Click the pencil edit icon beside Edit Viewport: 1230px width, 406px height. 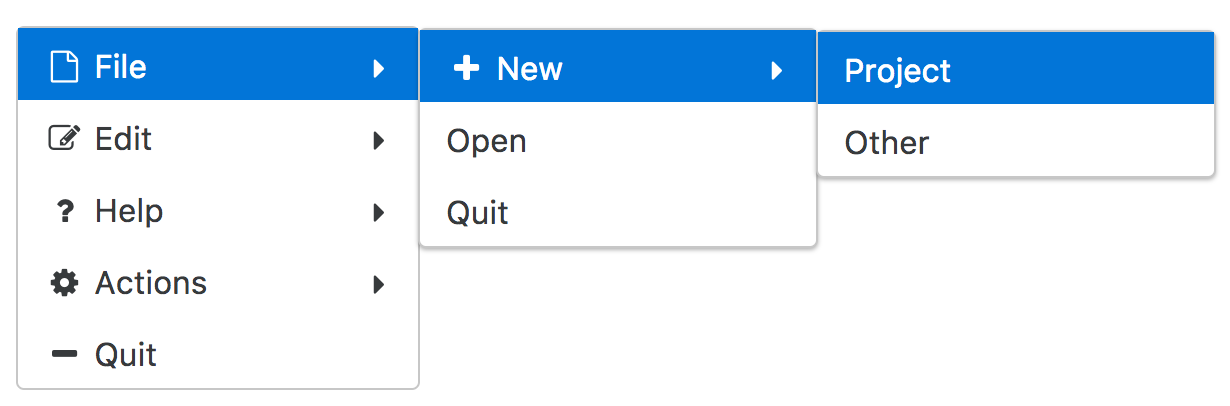[64, 139]
